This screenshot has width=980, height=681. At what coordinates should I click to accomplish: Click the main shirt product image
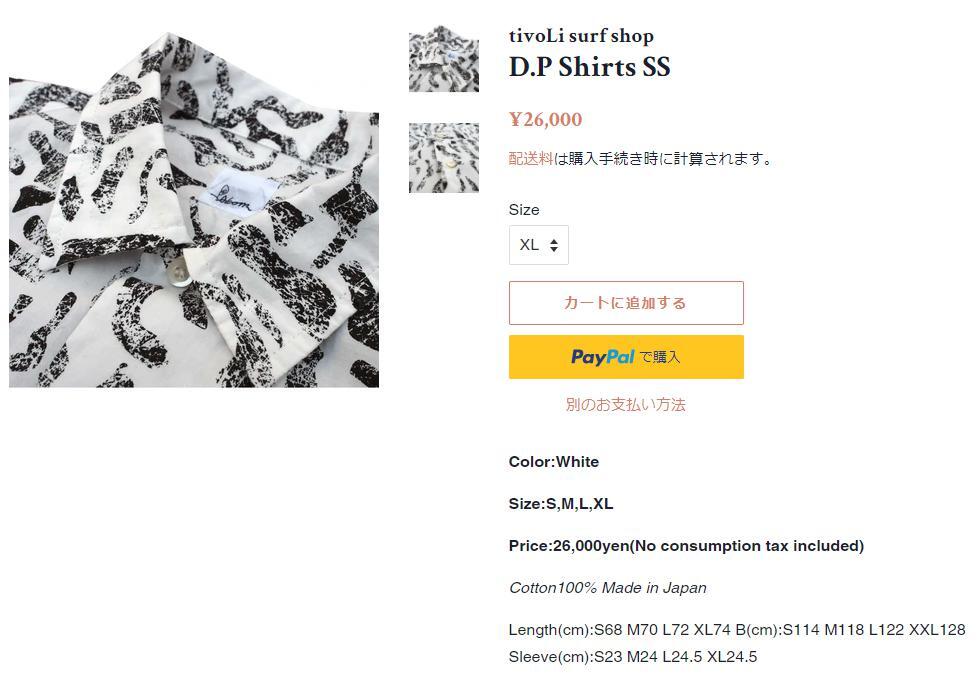click(194, 209)
